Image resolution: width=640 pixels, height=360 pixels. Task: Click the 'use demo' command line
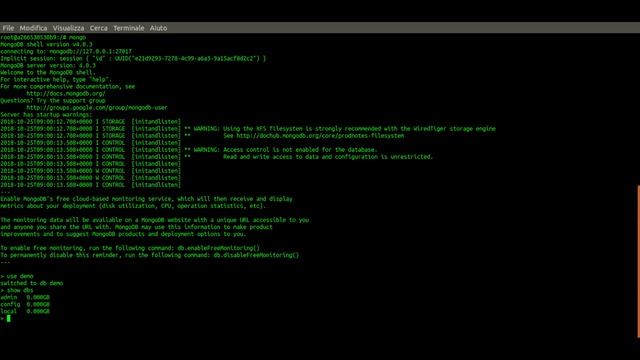click(x=17, y=276)
